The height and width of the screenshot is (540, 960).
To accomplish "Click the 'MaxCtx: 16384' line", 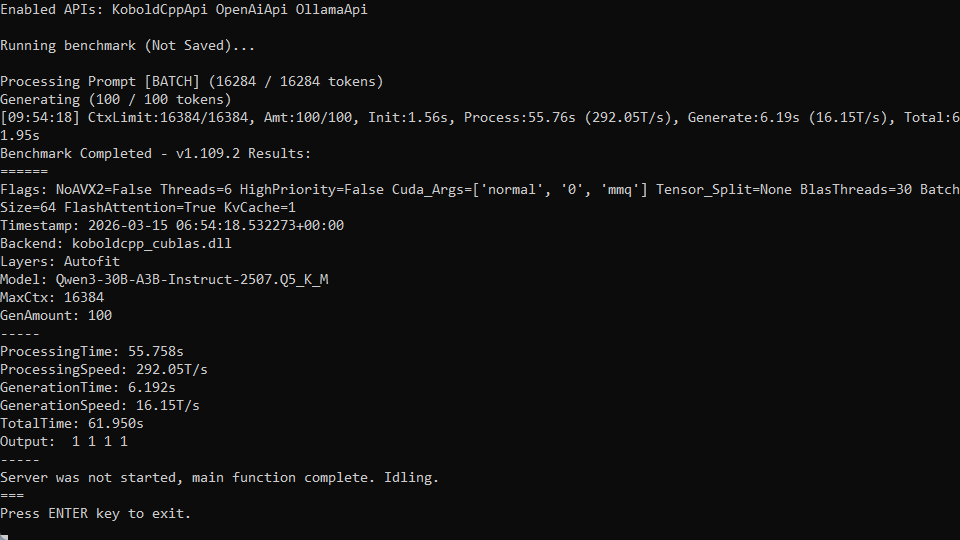I will pyautogui.click(x=52, y=298).
